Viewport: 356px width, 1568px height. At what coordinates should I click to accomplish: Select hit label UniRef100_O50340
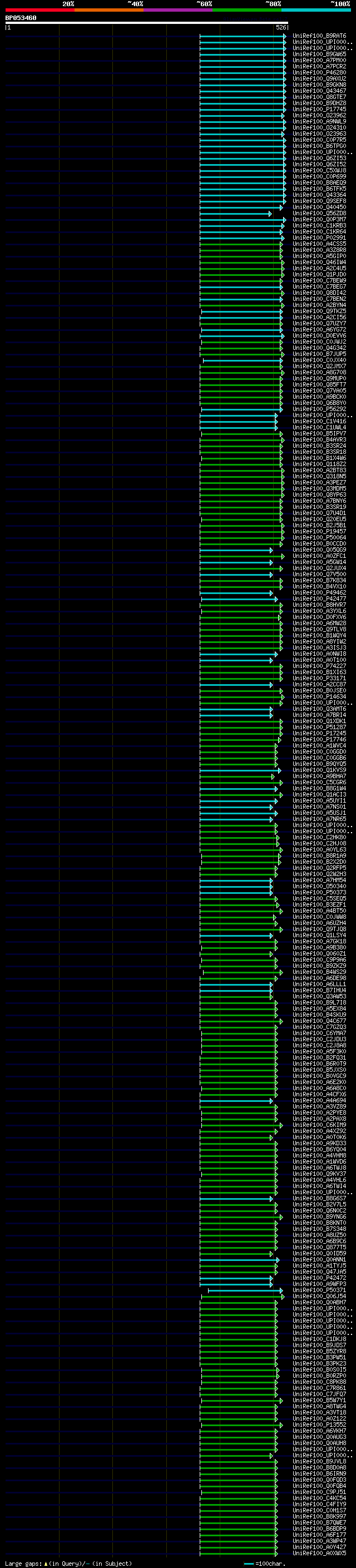[319, 887]
